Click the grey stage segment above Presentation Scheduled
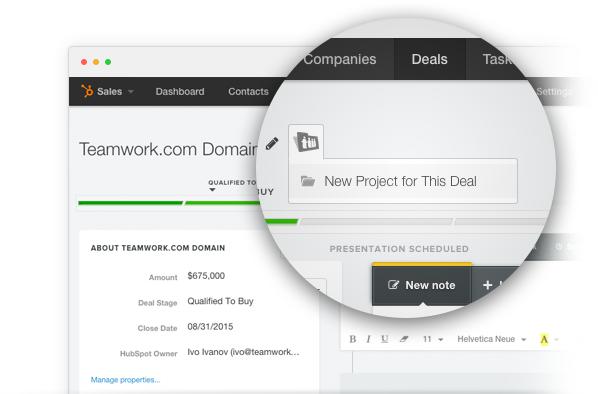Screen dimensions: 598x394 click(x=376, y=222)
